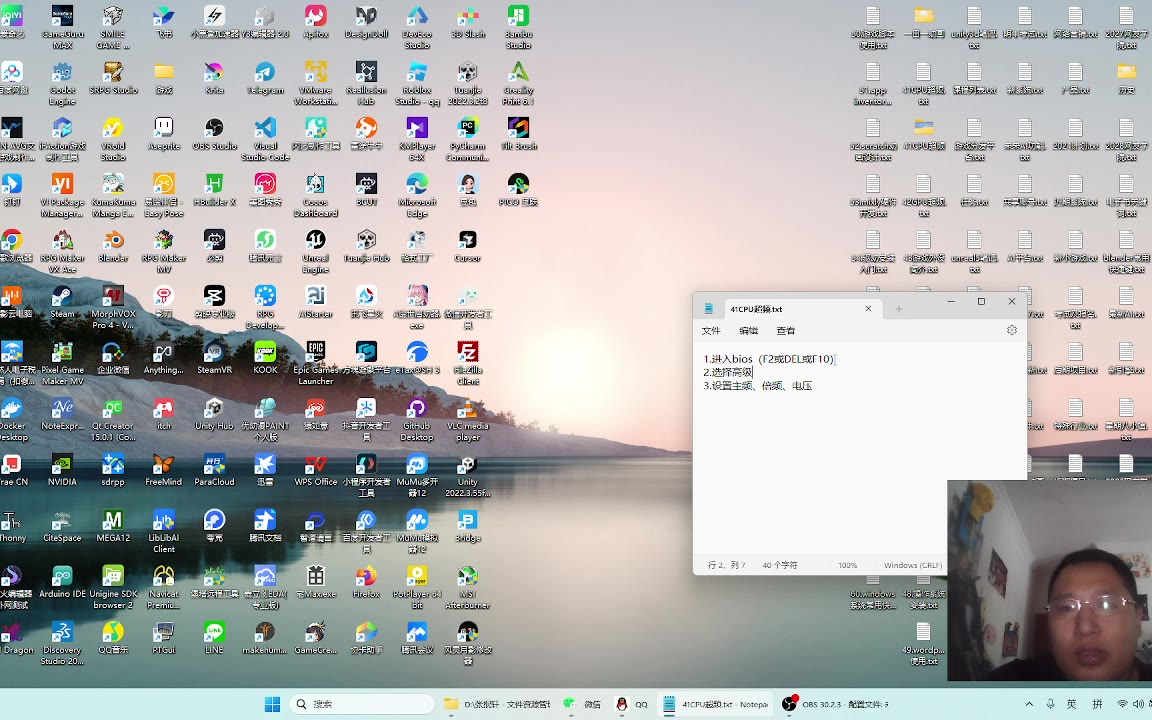
Task: Launch DesignDoll desktop icon
Action: pos(366,22)
